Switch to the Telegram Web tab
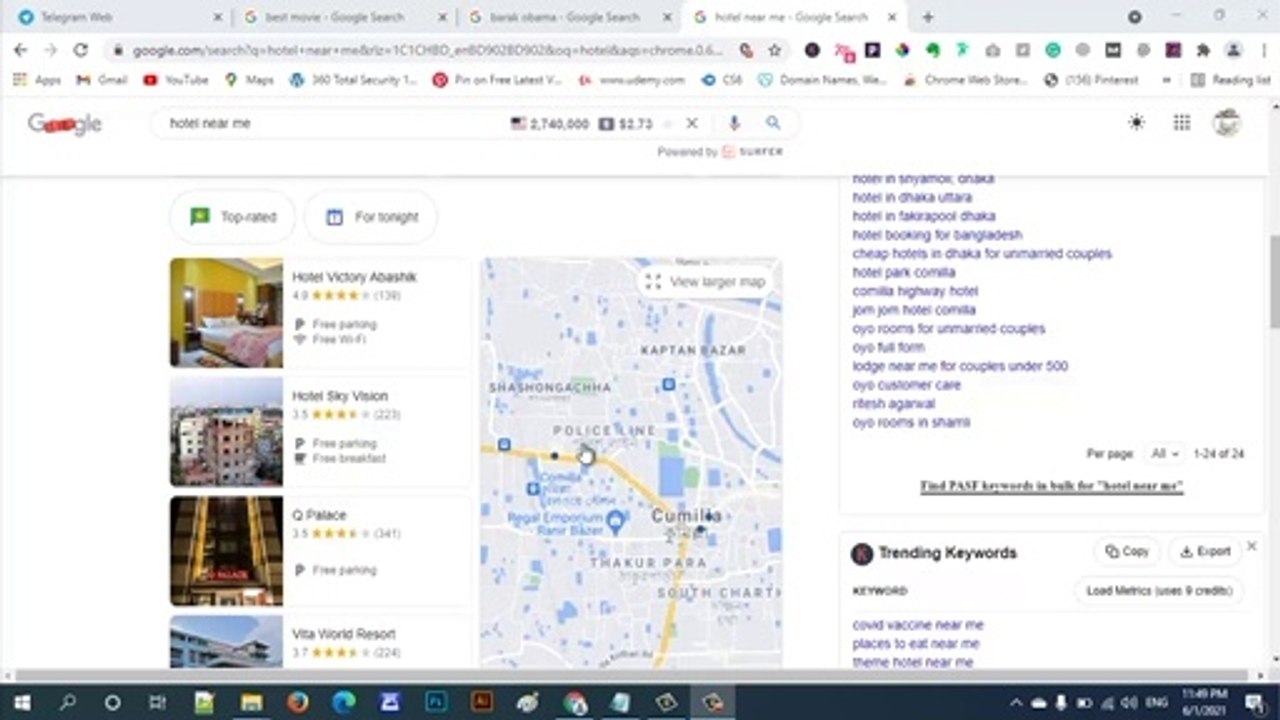The height and width of the screenshot is (720, 1280). point(120,17)
